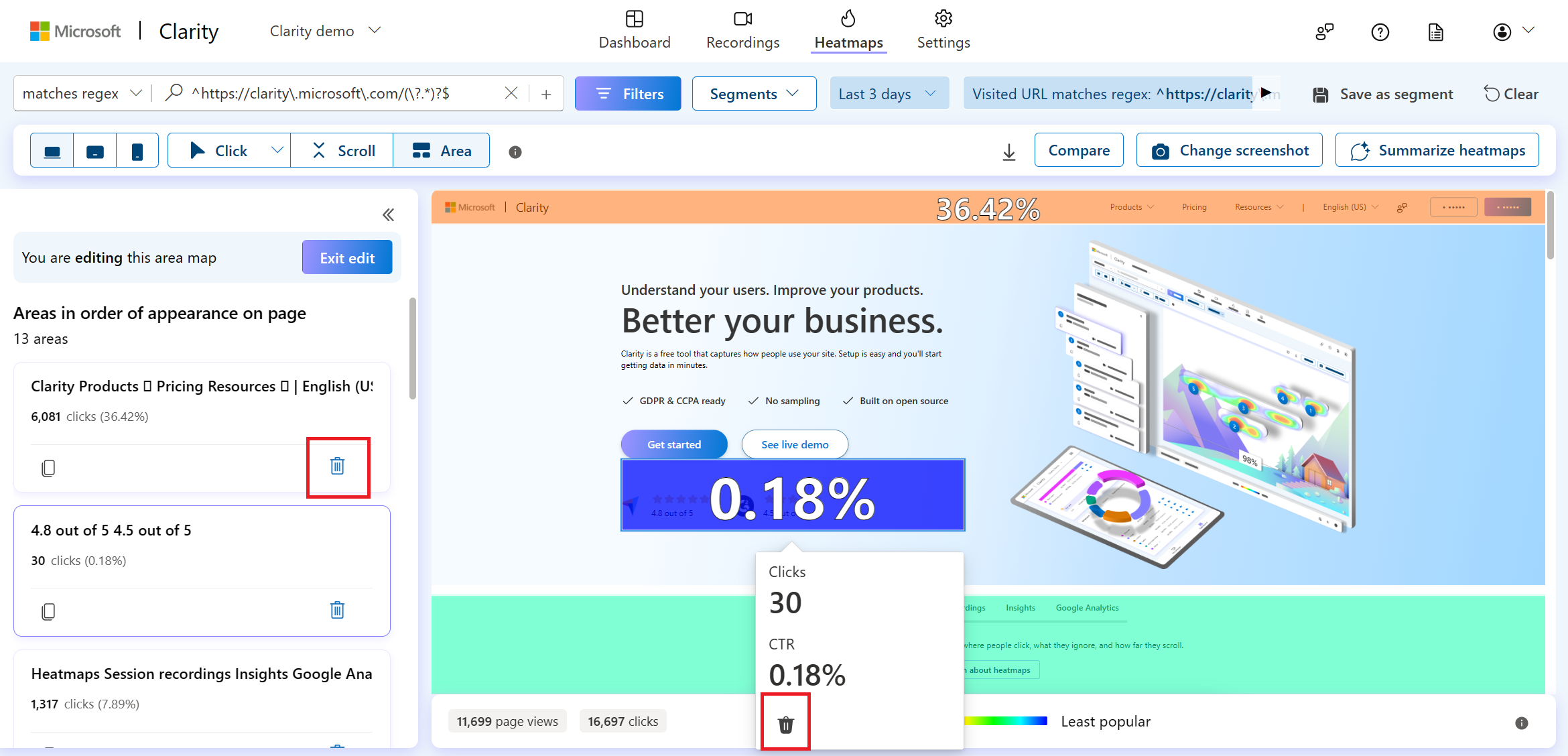This screenshot has width=1568, height=756.
Task: Delete the 4.8 out of 5 area card
Action: click(338, 610)
